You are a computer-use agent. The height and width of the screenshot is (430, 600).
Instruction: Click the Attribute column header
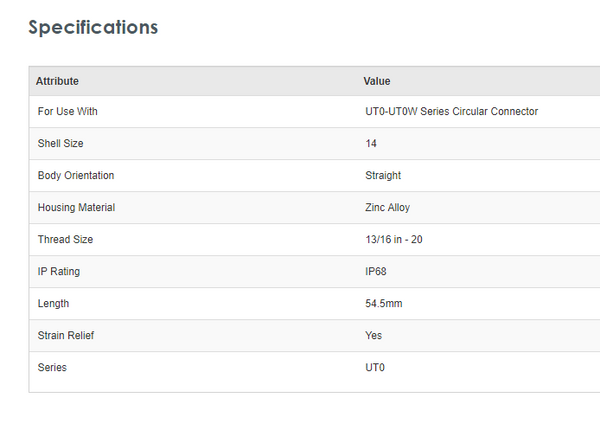pos(57,81)
